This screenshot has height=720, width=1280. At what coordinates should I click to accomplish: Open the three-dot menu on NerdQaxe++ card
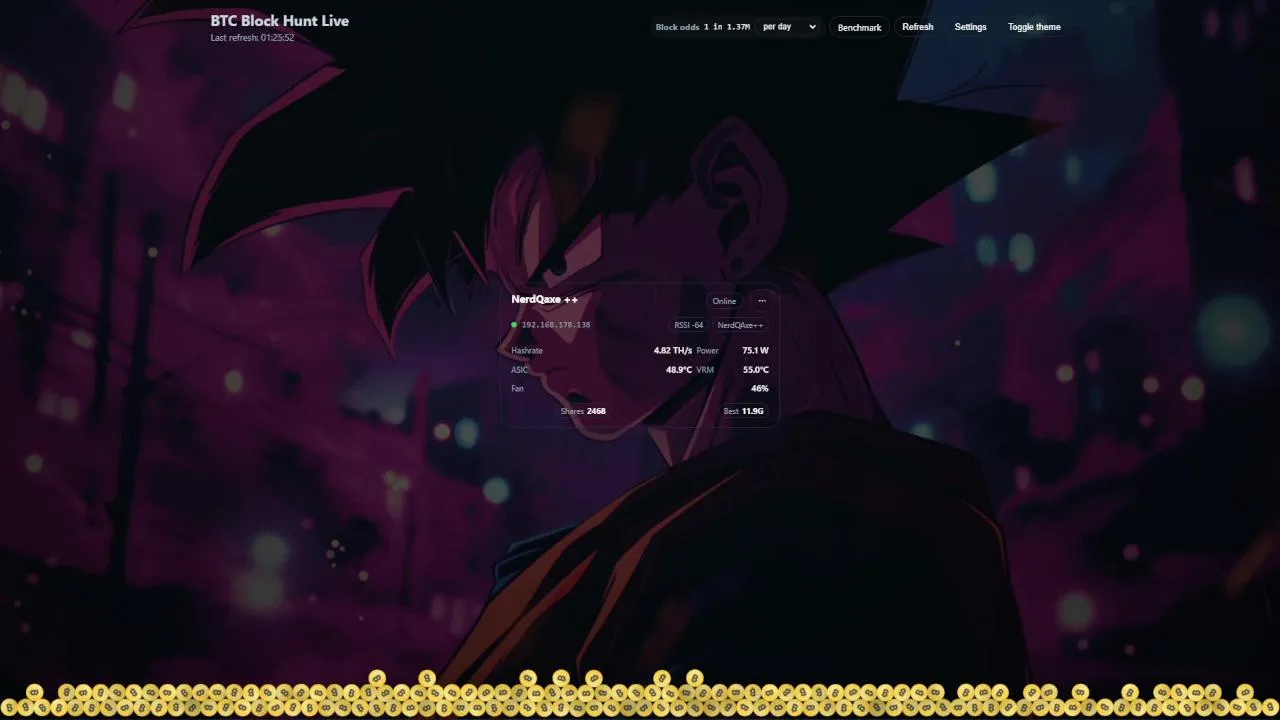(762, 301)
